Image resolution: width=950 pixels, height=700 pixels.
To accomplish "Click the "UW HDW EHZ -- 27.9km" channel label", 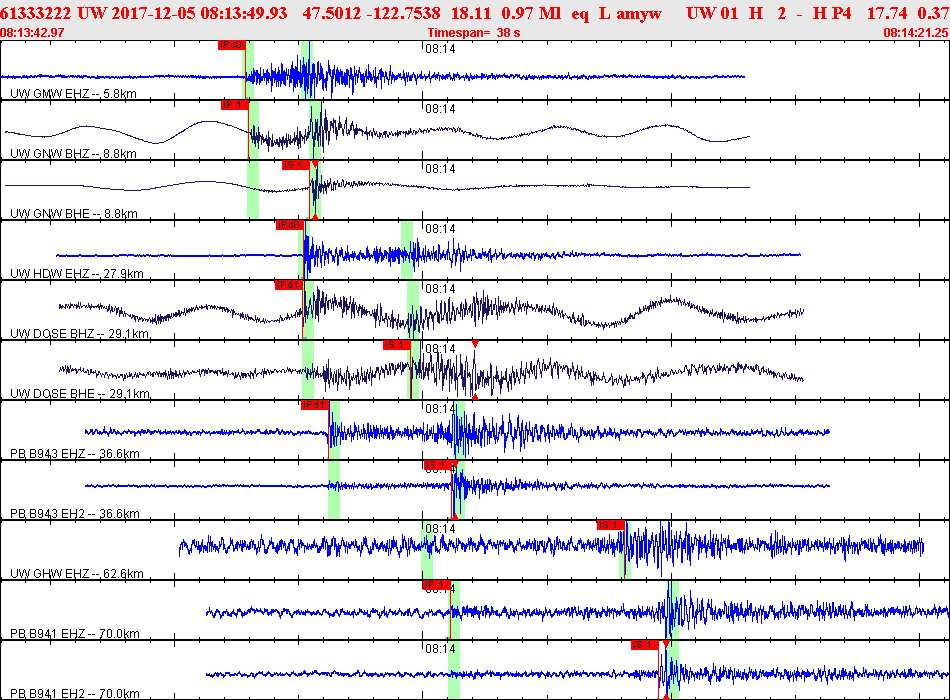I will click(x=77, y=274).
